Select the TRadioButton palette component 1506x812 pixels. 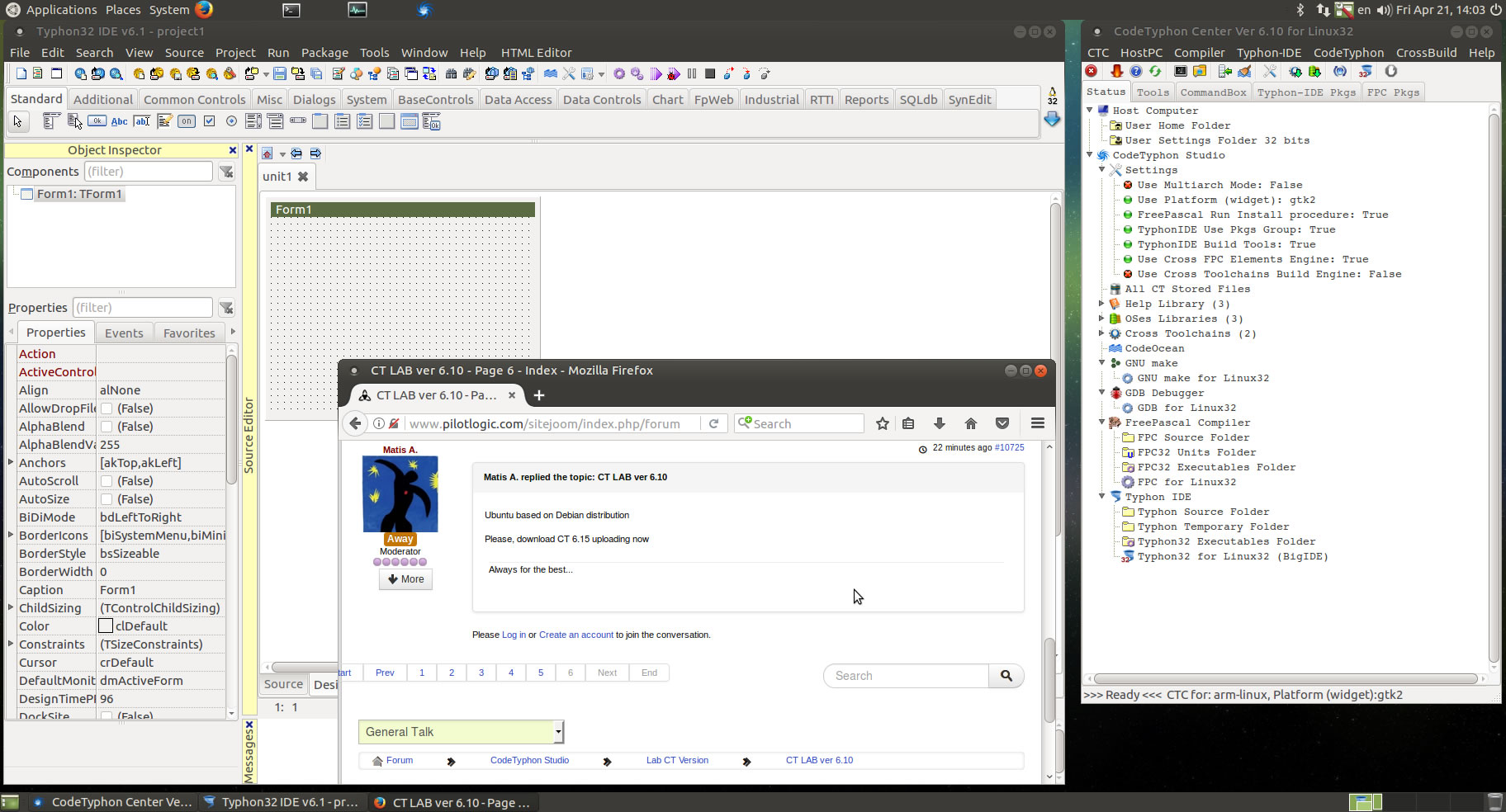click(231, 121)
